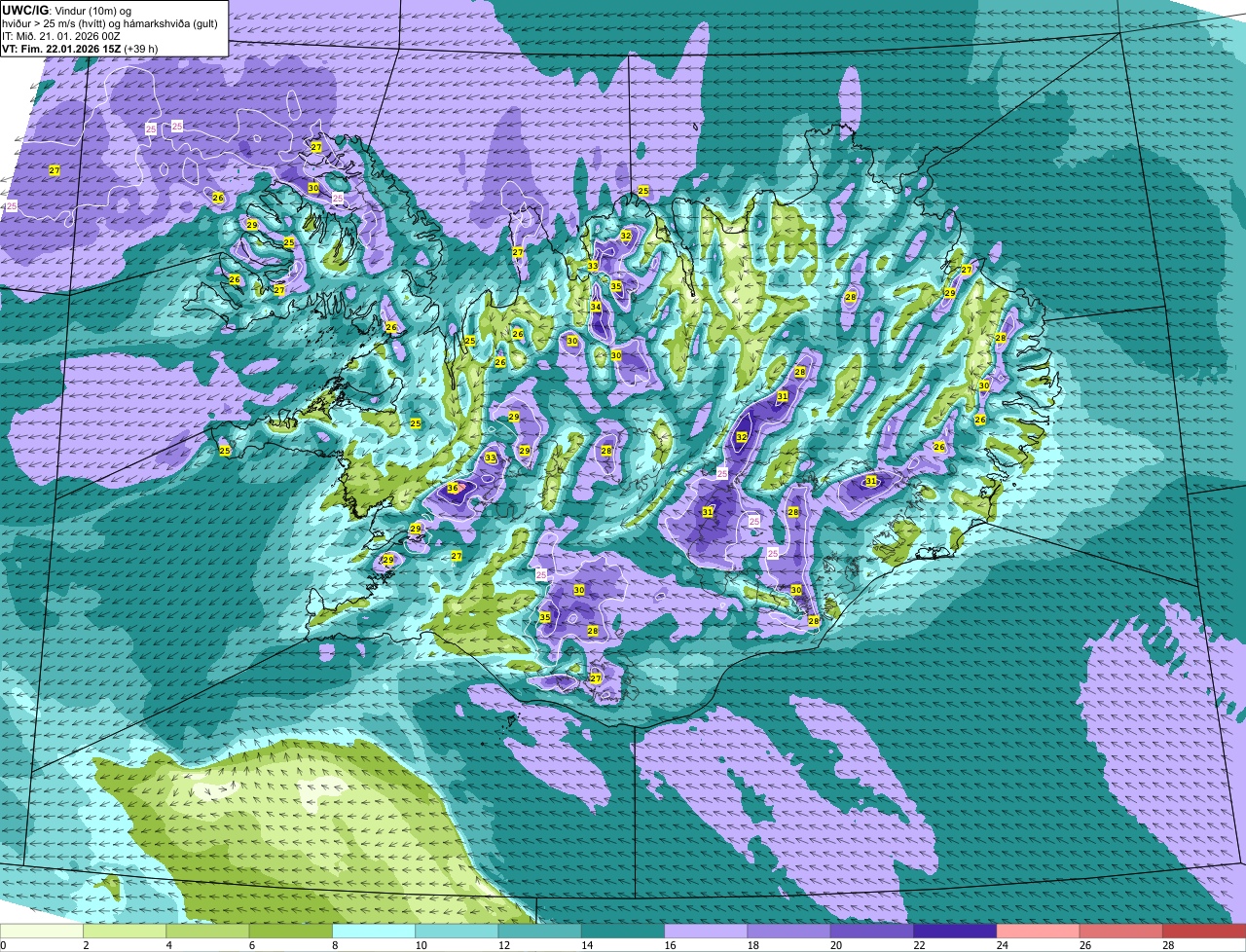
Task: Click the yellow max gust marker 36
Action: coord(453,488)
